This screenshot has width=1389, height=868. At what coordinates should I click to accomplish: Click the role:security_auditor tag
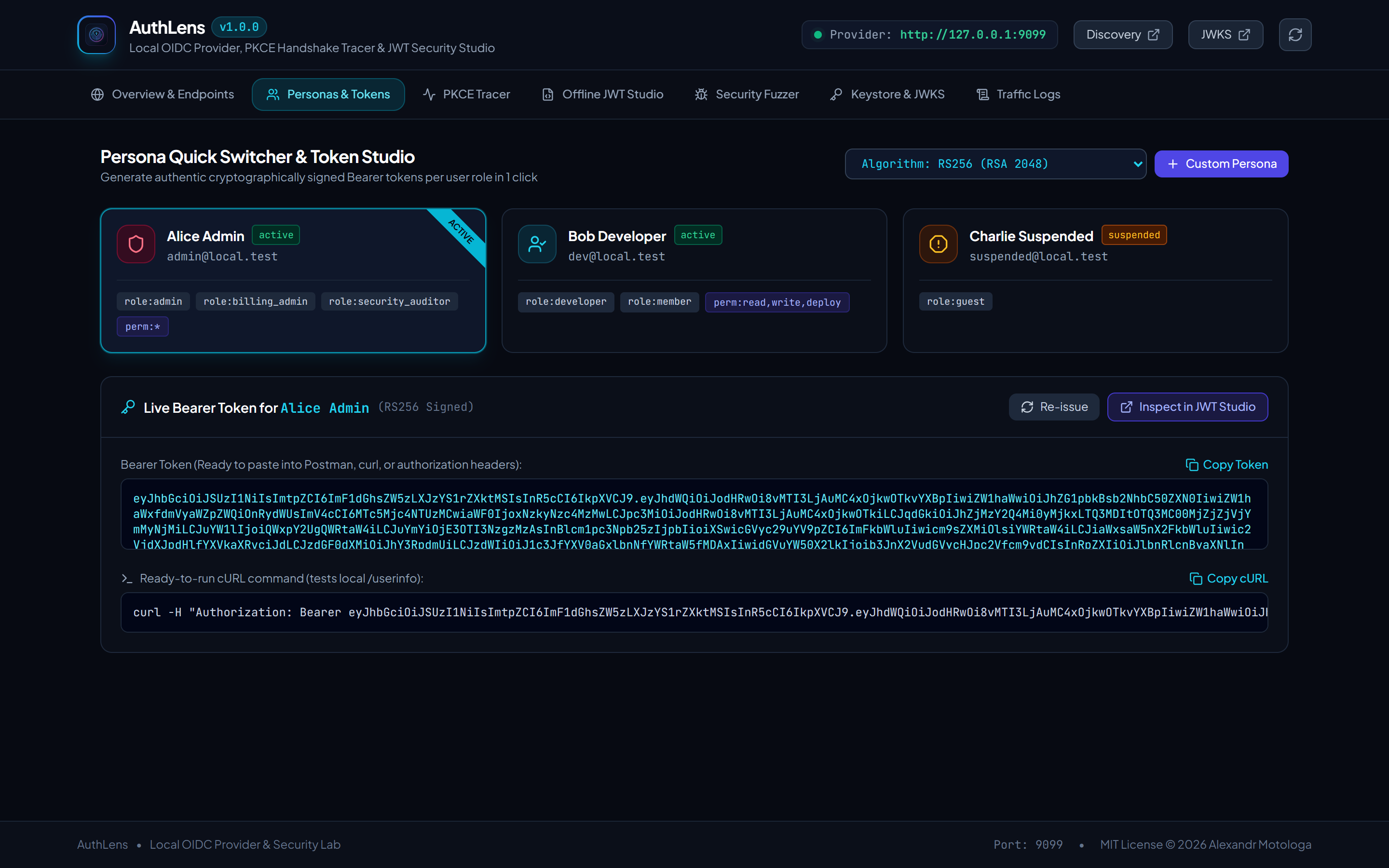pos(390,301)
